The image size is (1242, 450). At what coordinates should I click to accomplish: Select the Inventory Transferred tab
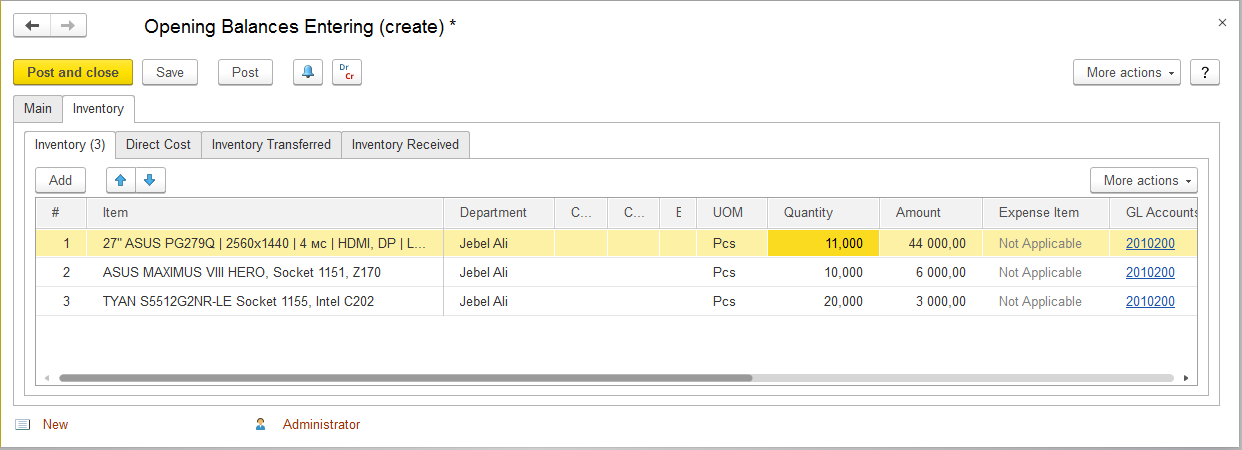click(x=271, y=144)
